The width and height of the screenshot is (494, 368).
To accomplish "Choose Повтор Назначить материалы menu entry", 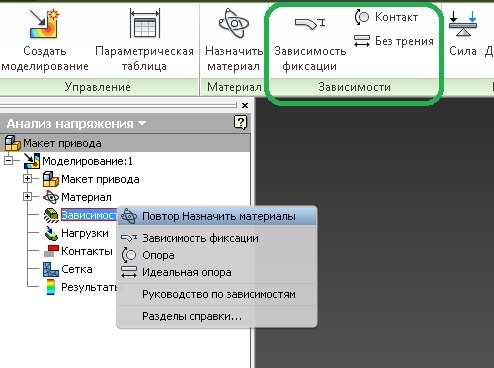I will pos(217,216).
